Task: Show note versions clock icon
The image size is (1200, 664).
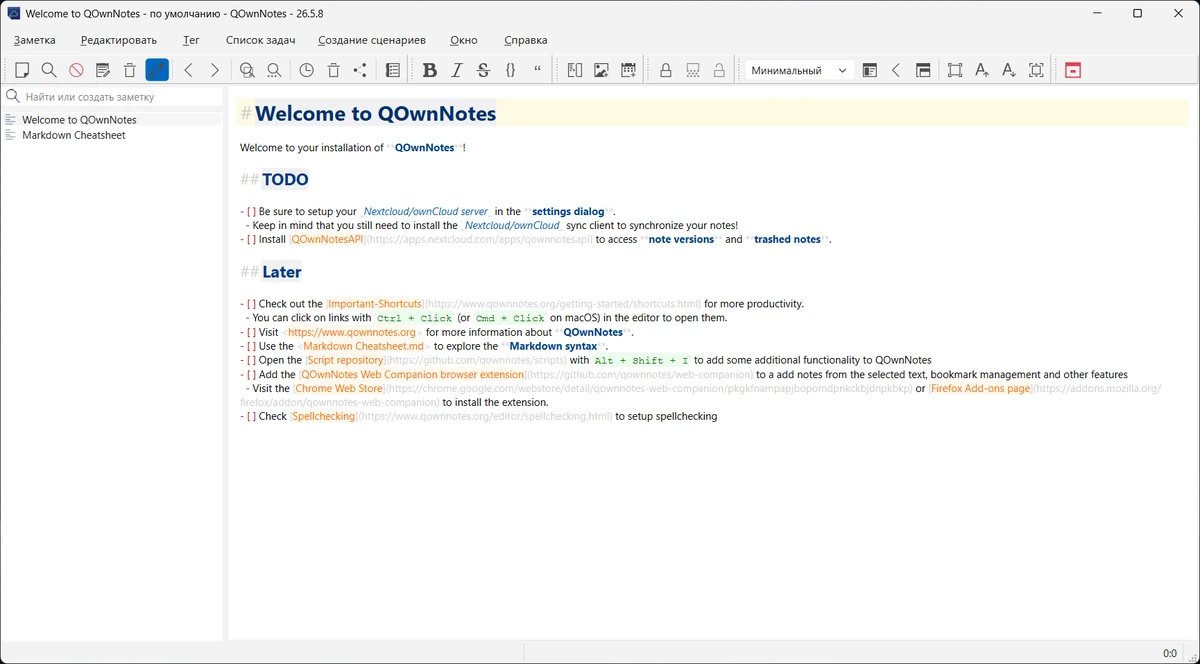Action: click(x=306, y=70)
